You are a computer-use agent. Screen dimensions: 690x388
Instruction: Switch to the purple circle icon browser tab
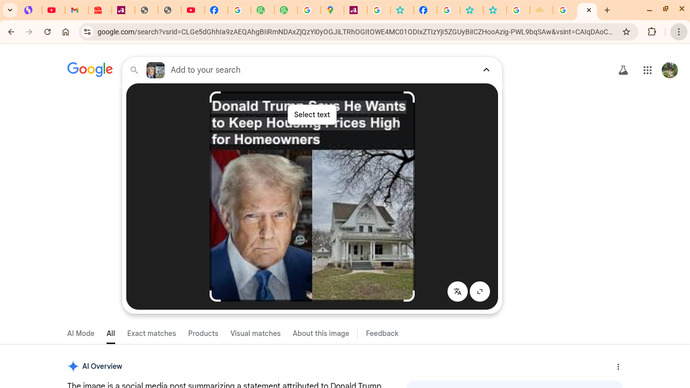click(x=28, y=10)
